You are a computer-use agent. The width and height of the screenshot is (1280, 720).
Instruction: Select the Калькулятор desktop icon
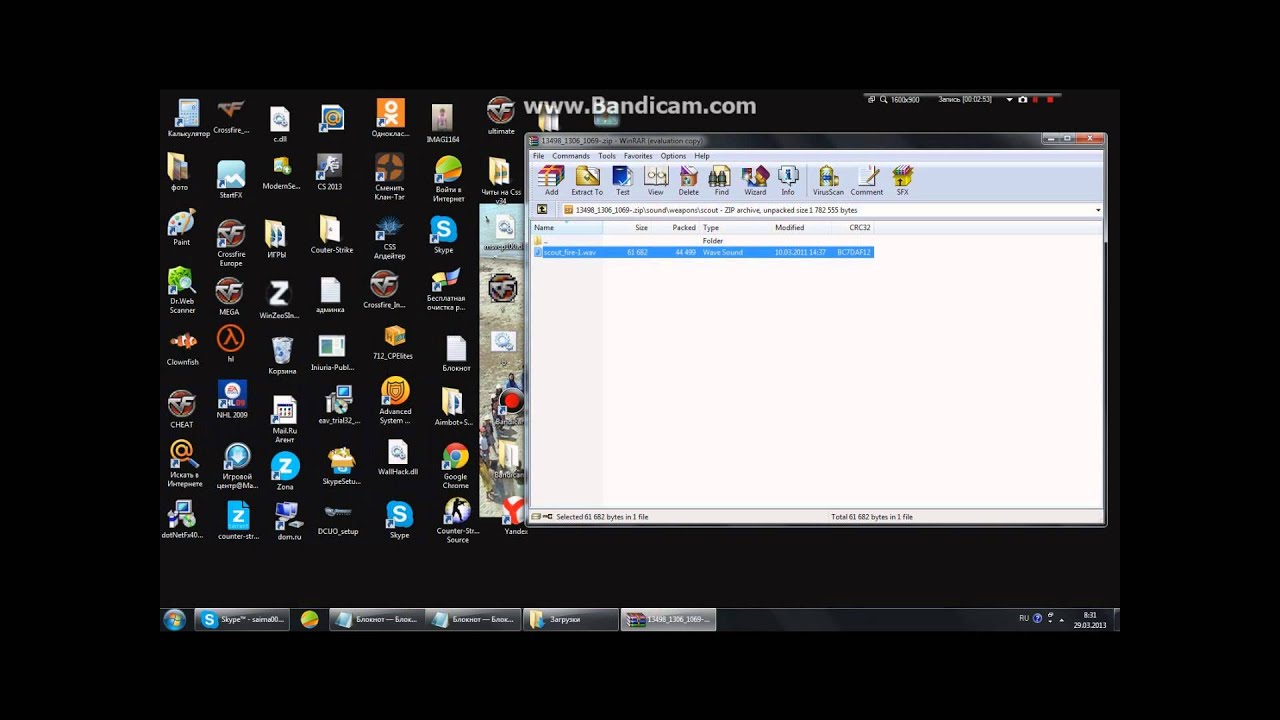(188, 118)
